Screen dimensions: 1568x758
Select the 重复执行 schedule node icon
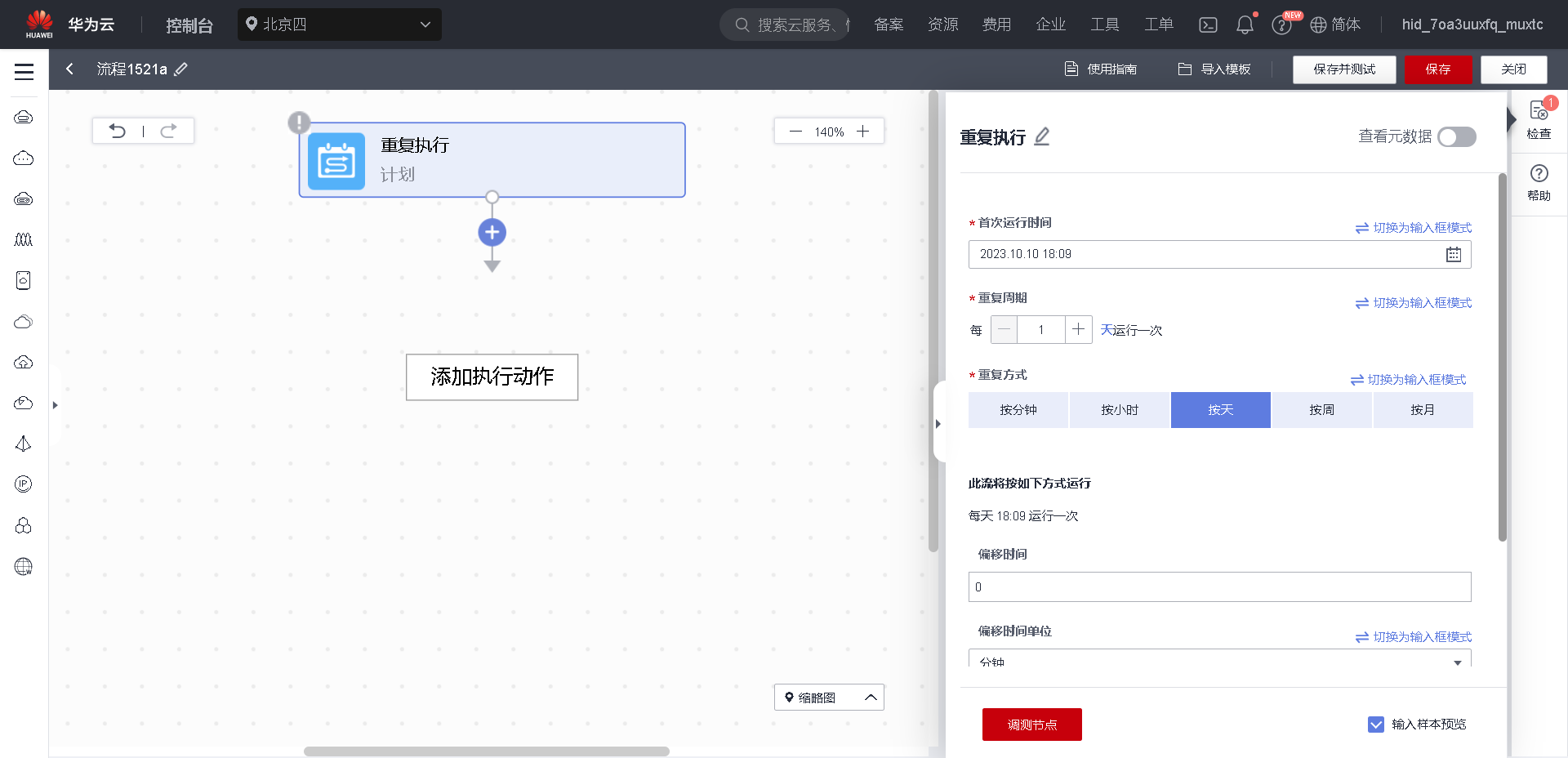336,161
